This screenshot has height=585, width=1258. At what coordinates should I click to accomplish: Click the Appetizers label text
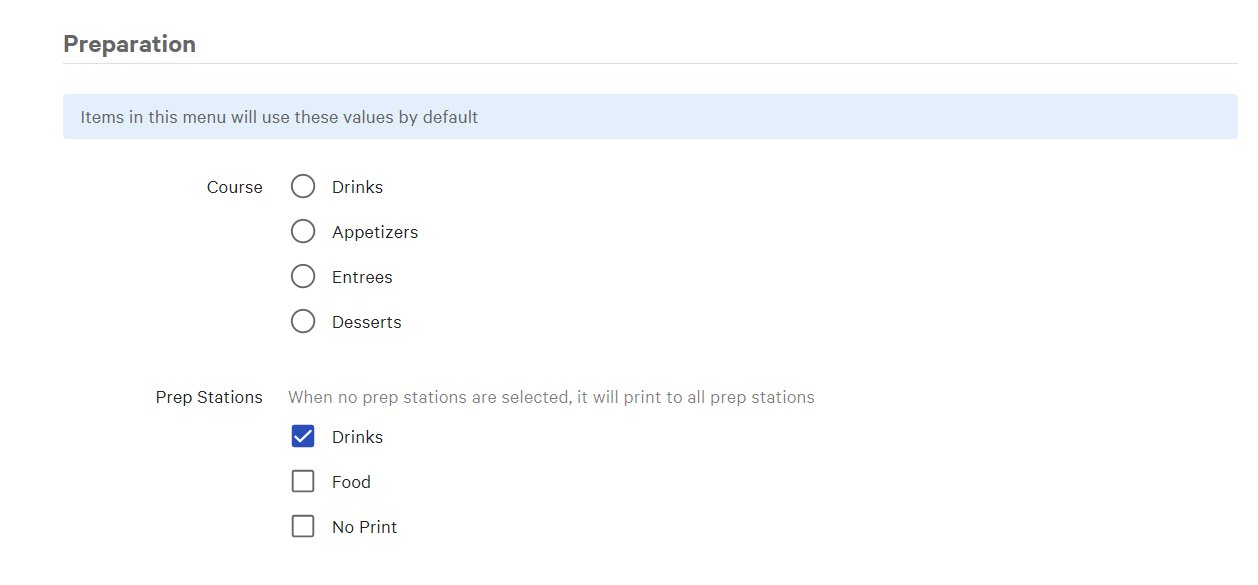pyautogui.click(x=375, y=231)
